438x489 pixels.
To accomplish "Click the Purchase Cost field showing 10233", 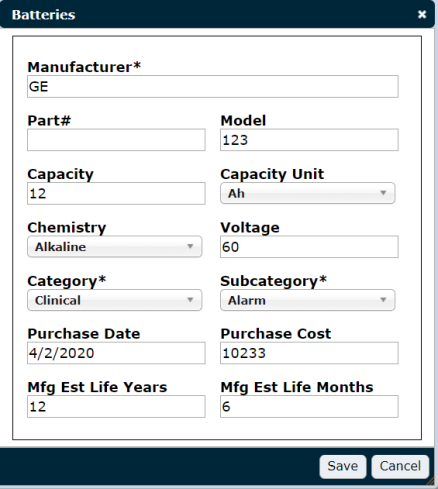I will coord(309,353).
